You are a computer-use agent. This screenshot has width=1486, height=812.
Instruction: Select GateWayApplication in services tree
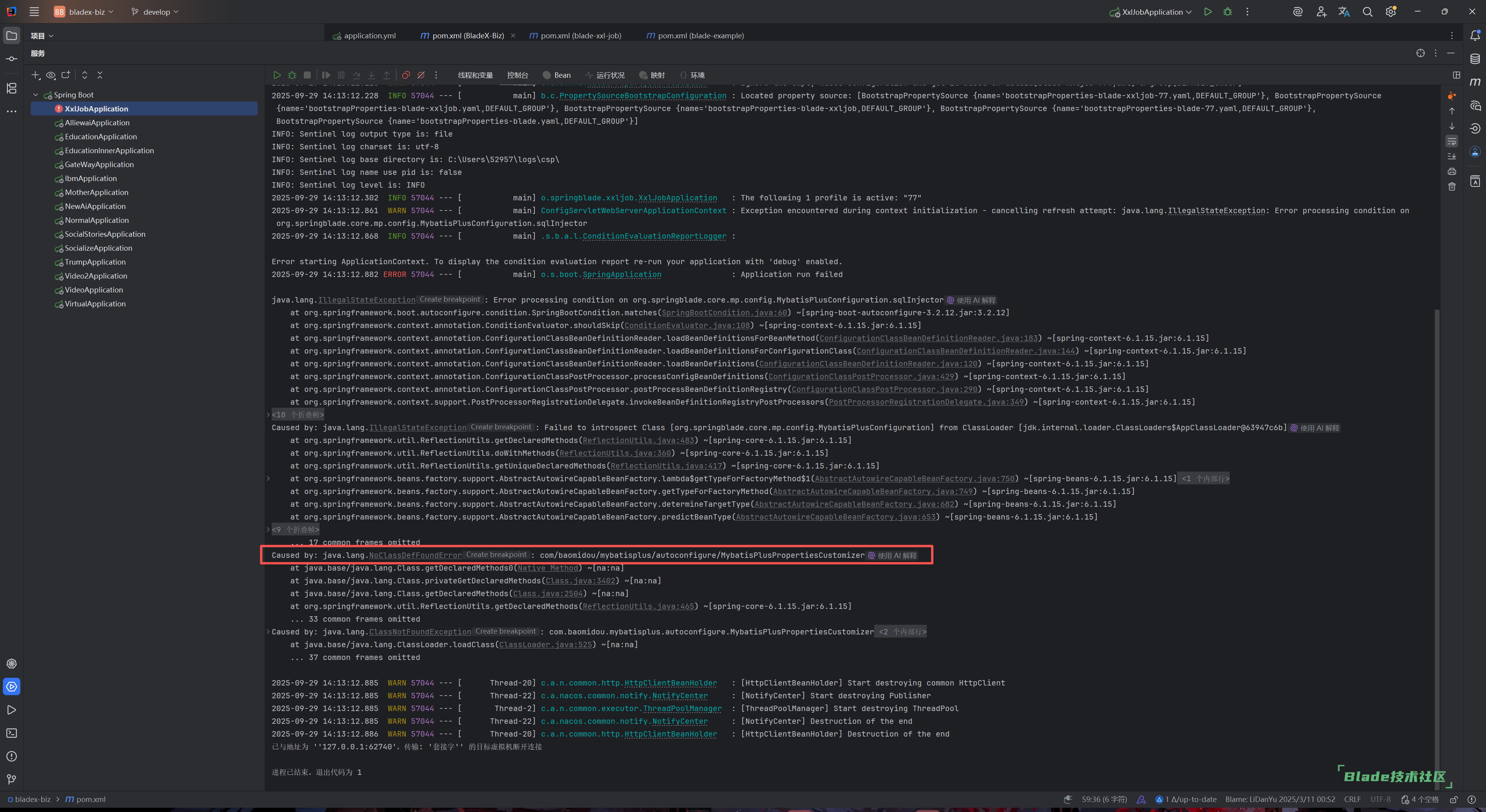click(99, 165)
